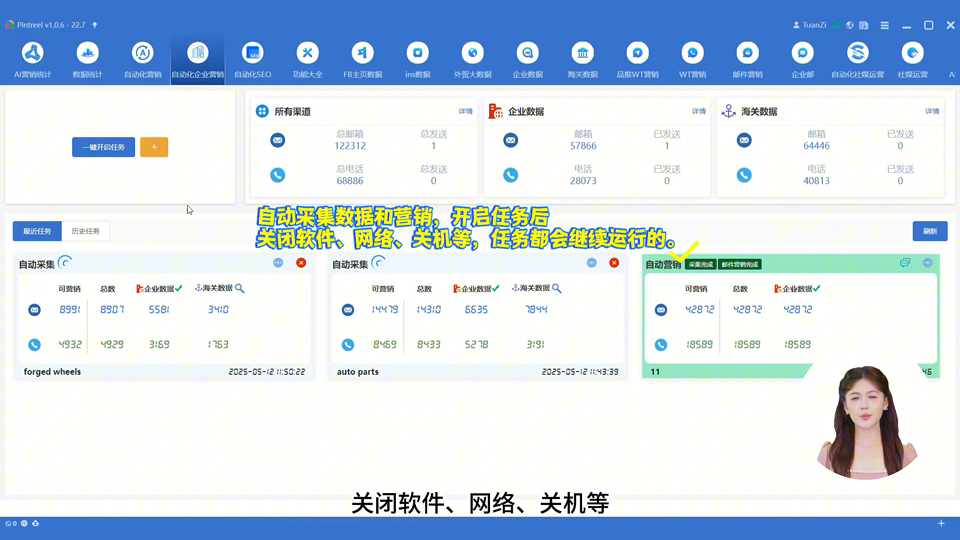Remove the auto parts collection task
960x540 pixels.
[x=614, y=263]
